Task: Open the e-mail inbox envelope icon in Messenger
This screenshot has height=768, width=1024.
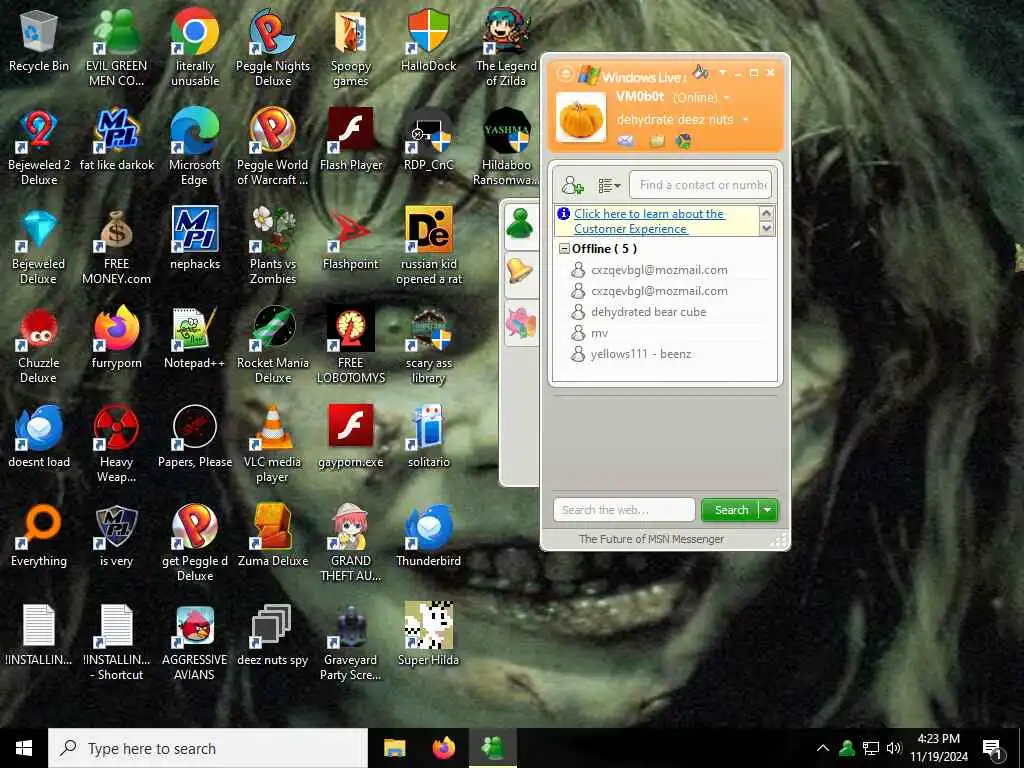Action: pyautogui.click(x=626, y=140)
